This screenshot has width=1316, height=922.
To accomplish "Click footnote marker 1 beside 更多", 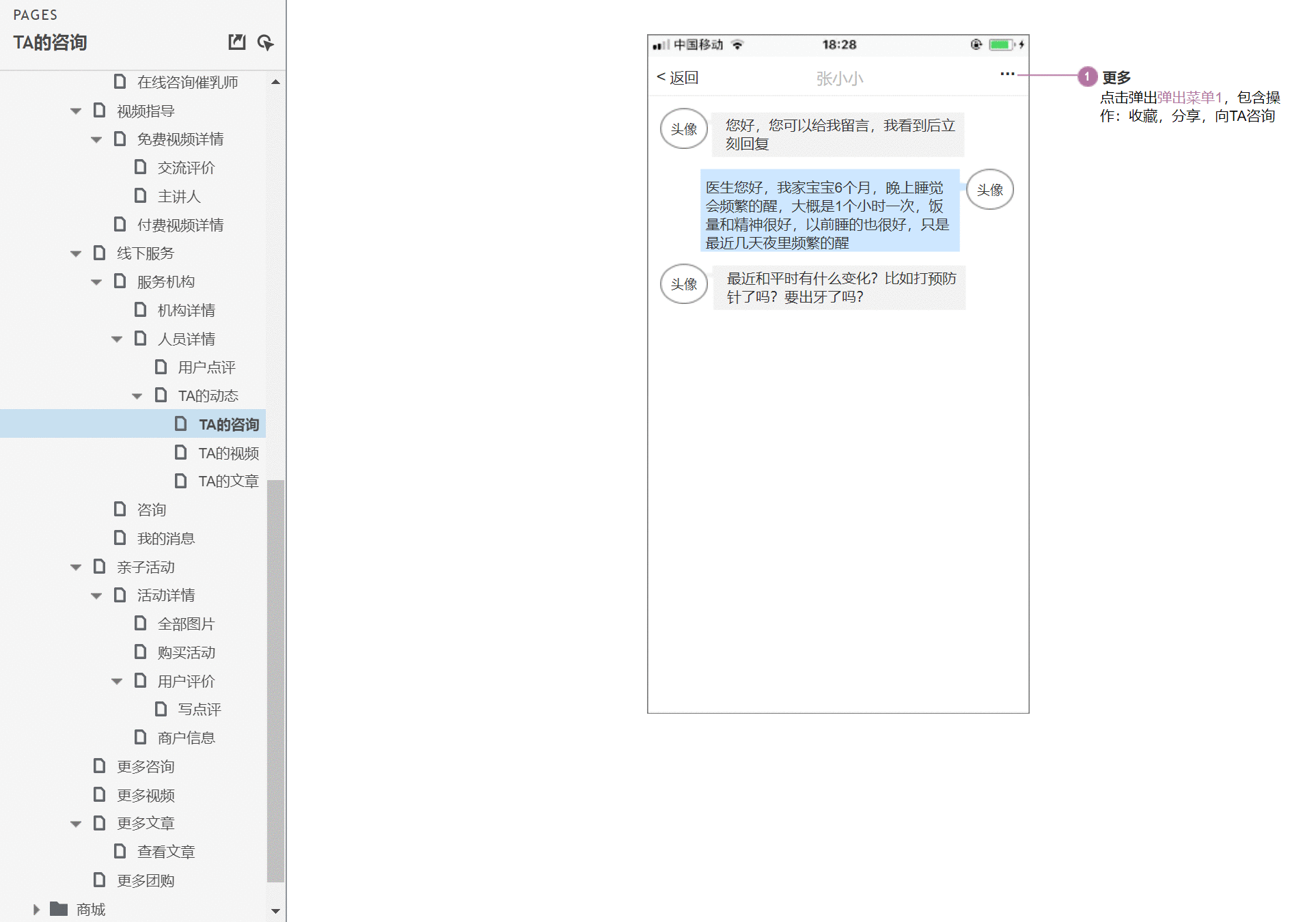I will click(1087, 76).
